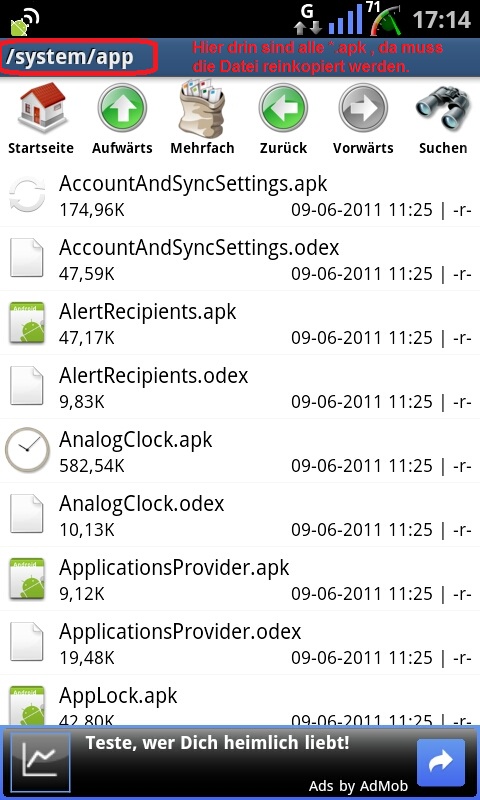Tap the /system/app path bar
This screenshot has width=480, height=800.
click(79, 58)
